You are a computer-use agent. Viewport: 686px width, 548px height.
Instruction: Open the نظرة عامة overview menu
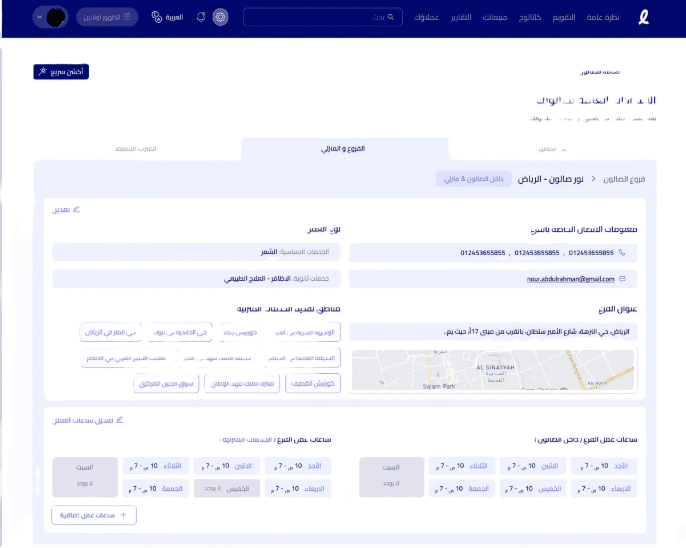(602, 17)
